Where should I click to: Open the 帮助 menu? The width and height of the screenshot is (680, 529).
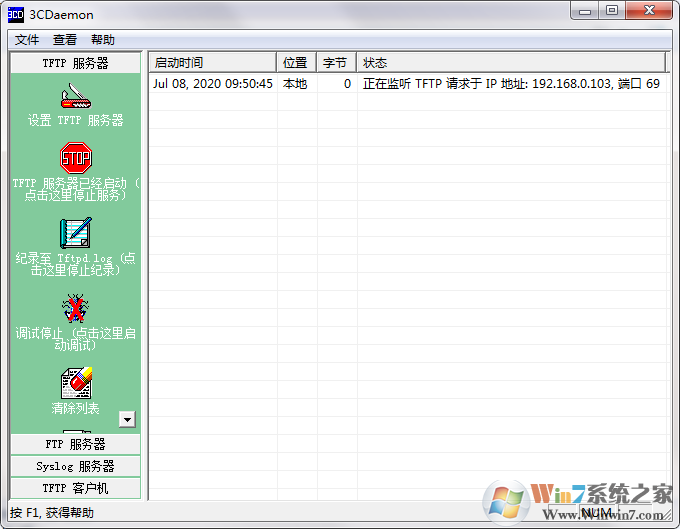point(103,40)
